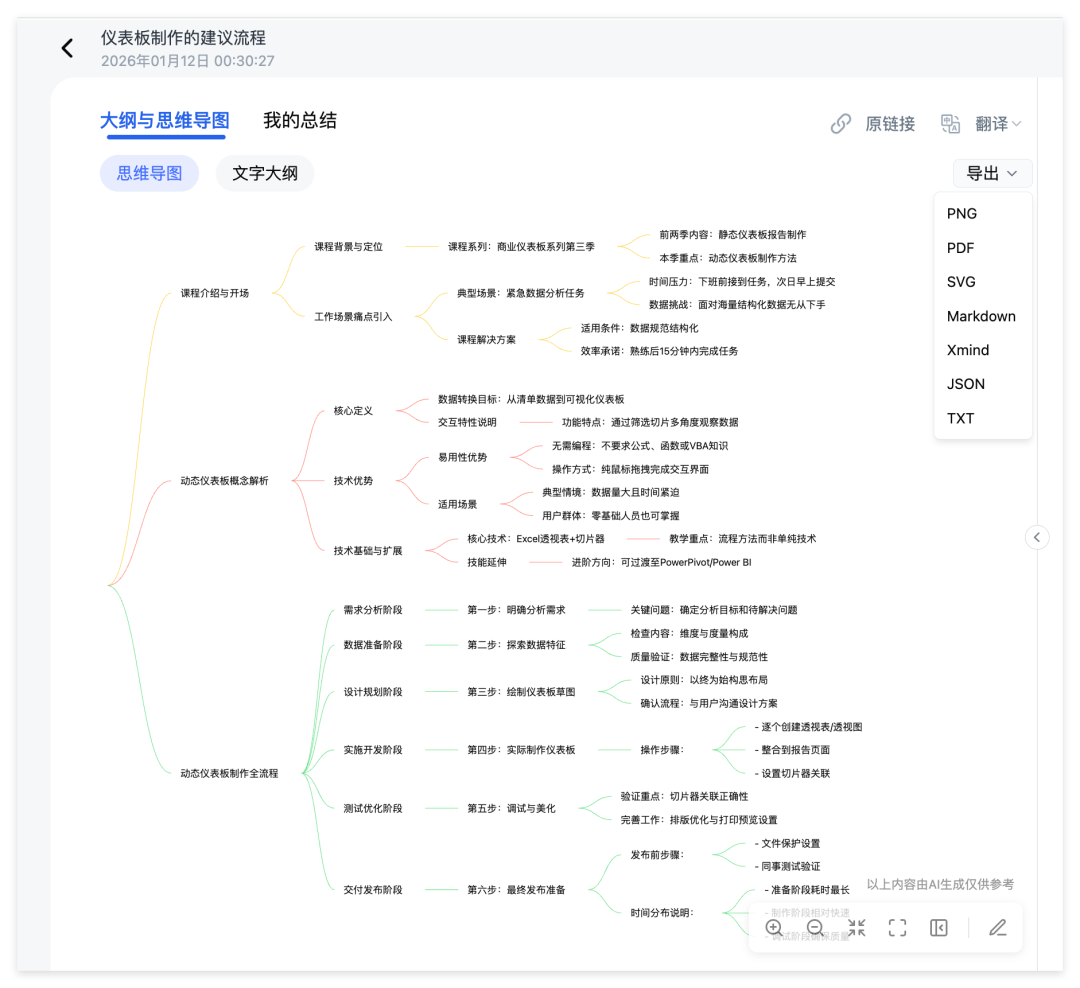Click node - 设置切片器关联
This screenshot has height=988, width=1080.
[792, 774]
